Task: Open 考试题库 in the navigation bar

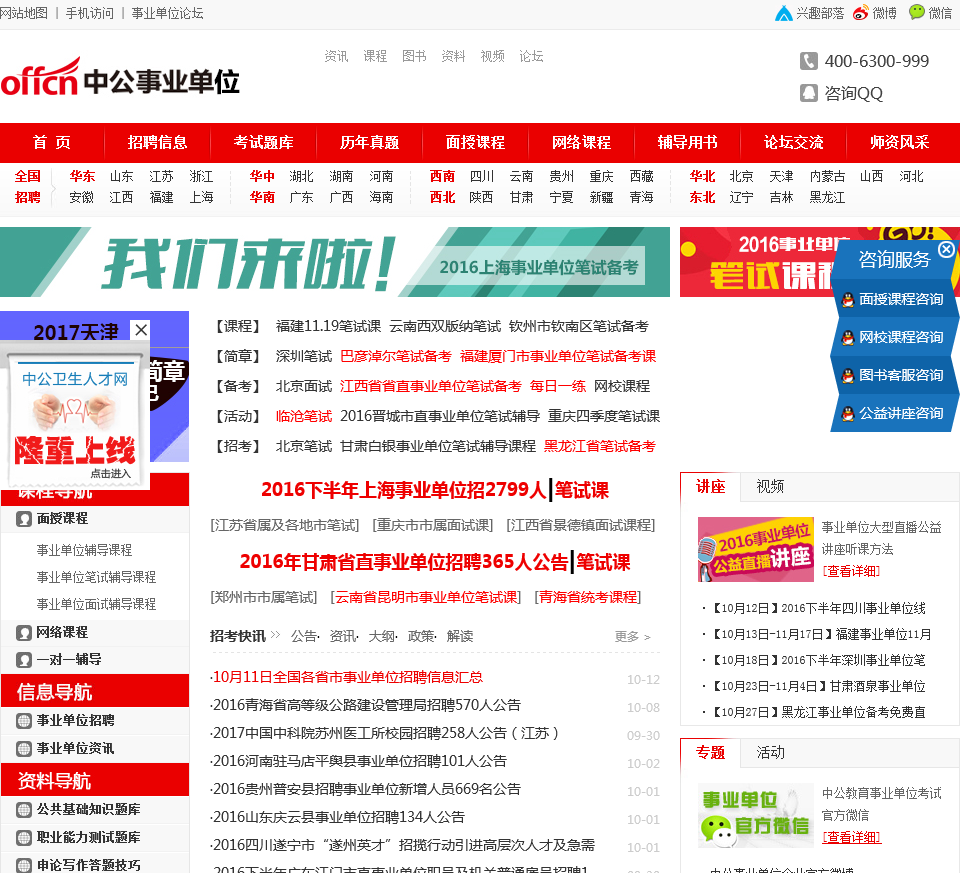Action: [263, 143]
